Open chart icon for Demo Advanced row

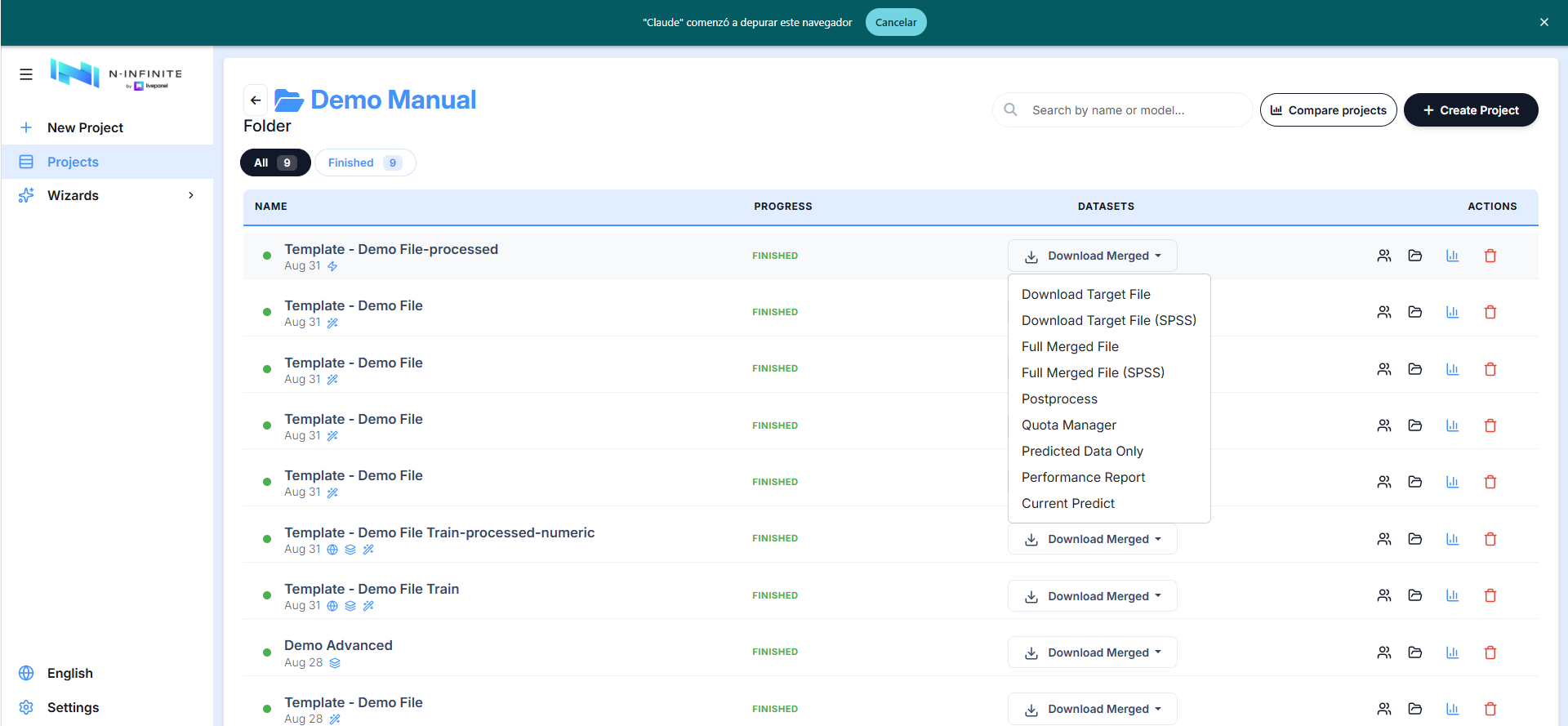[1452, 653]
